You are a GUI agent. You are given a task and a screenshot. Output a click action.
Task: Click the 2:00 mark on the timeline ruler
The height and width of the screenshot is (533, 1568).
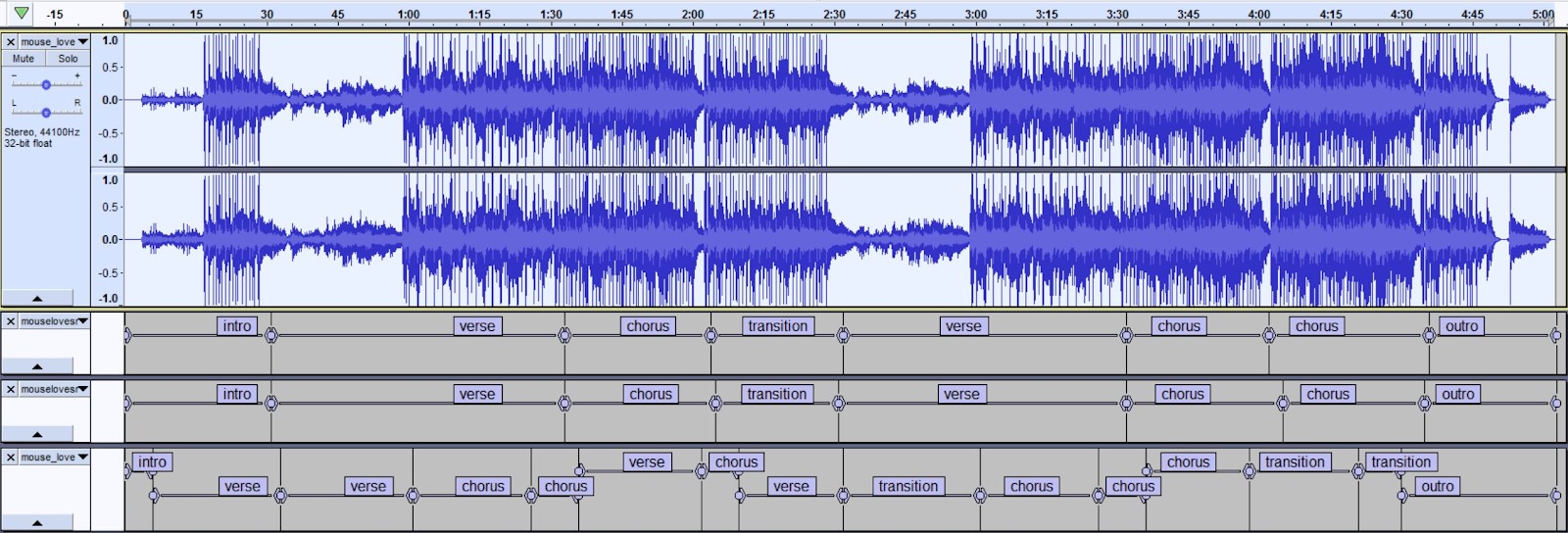[693, 14]
